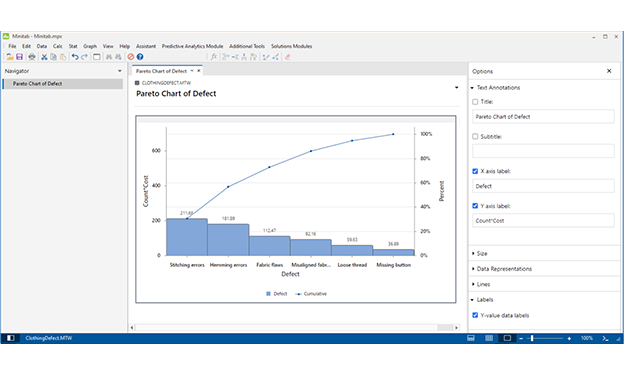Copy using the toolbar copy icon
The width and height of the screenshot is (624, 375).
point(53,57)
